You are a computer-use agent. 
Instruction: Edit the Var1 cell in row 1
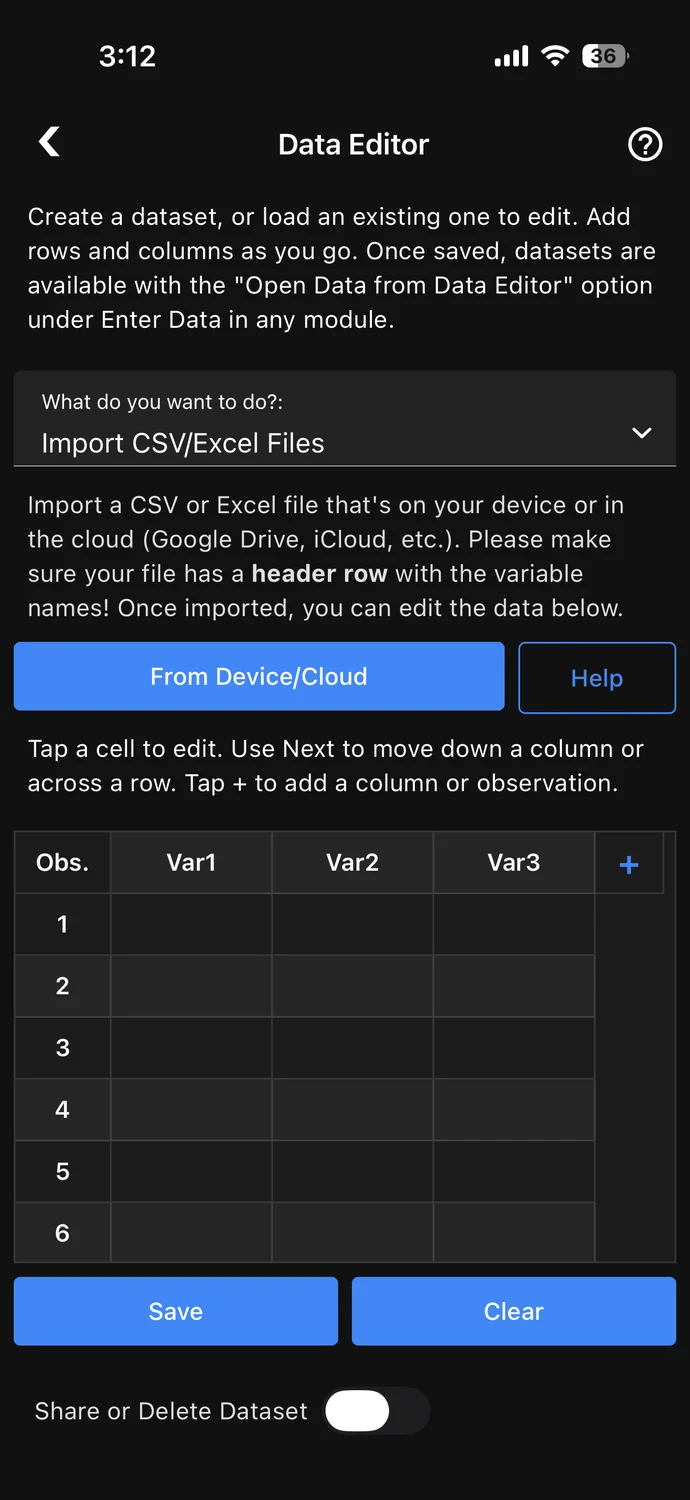click(x=191, y=924)
